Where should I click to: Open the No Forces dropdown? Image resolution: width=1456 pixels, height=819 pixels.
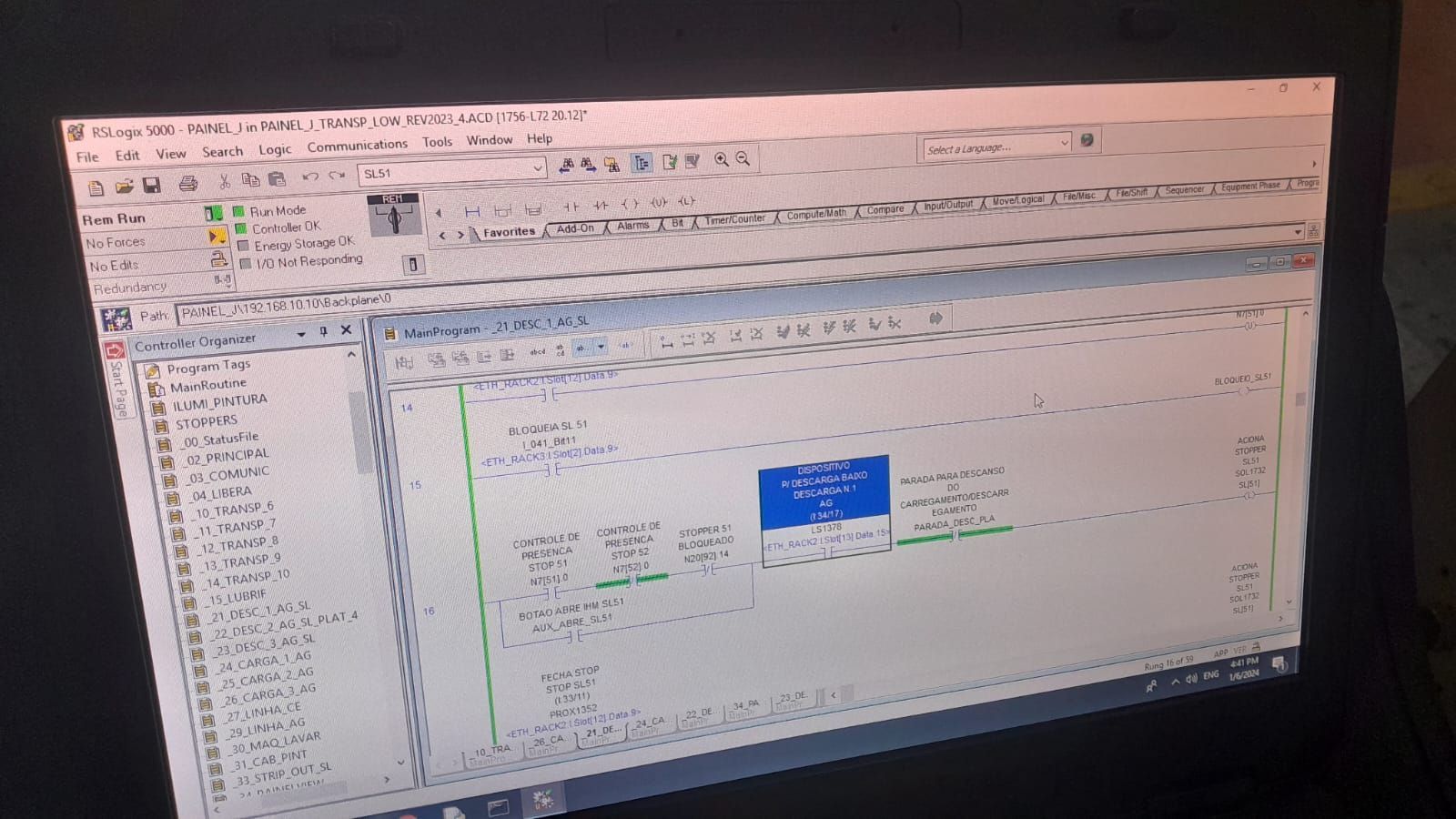coord(217,237)
